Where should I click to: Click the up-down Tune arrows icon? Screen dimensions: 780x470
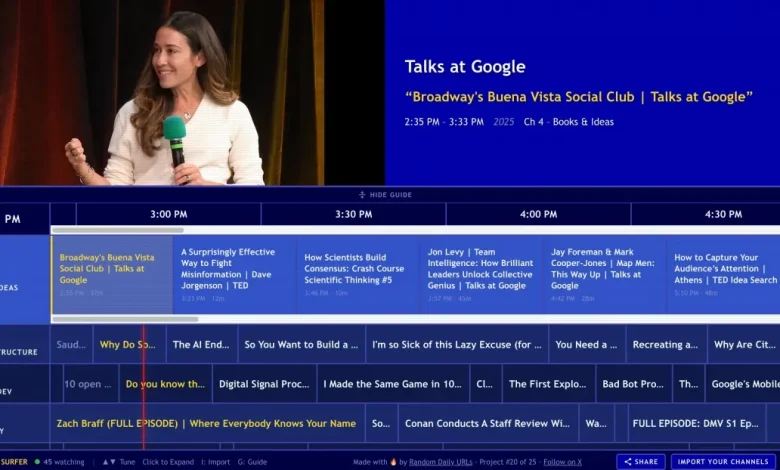click(109, 462)
